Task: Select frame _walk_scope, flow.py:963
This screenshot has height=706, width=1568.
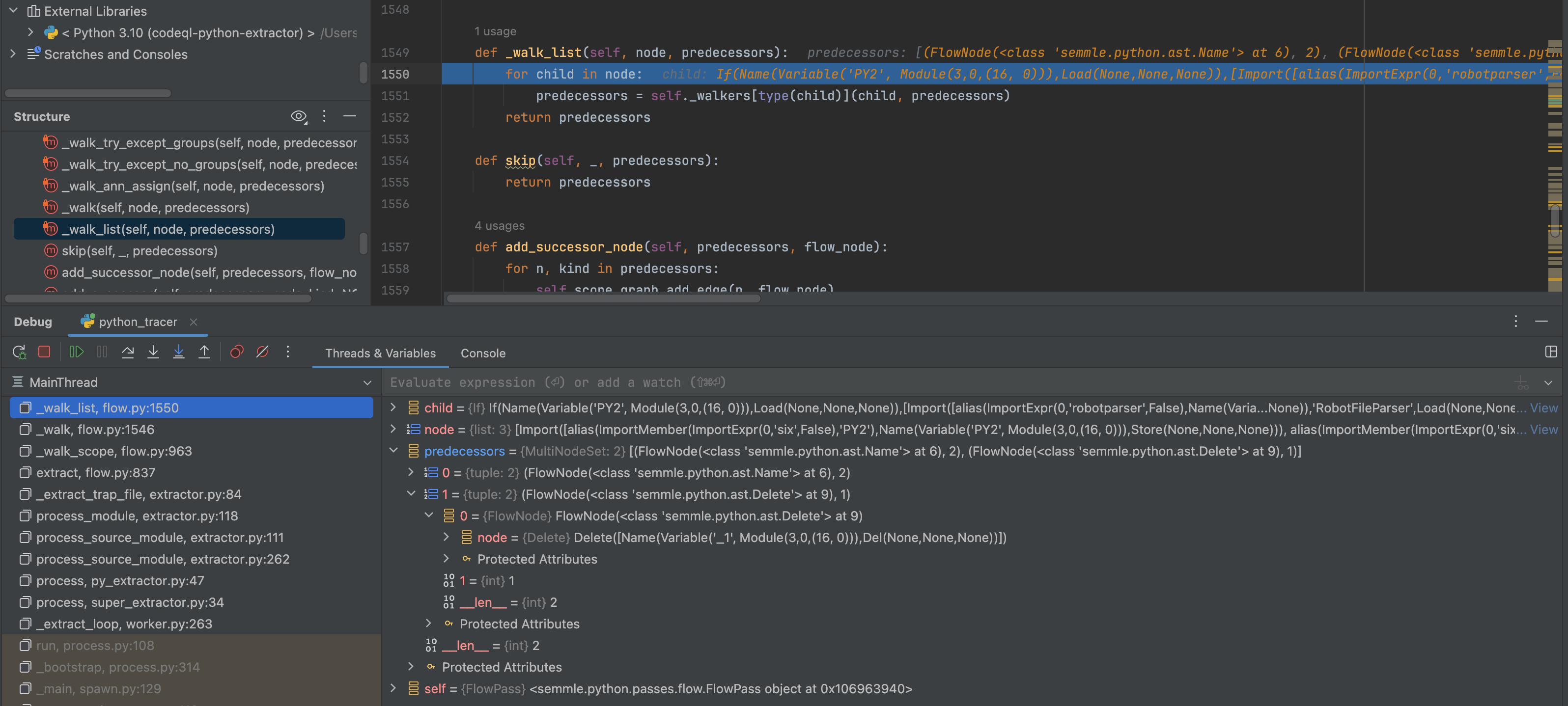Action: pyautogui.click(x=191, y=451)
